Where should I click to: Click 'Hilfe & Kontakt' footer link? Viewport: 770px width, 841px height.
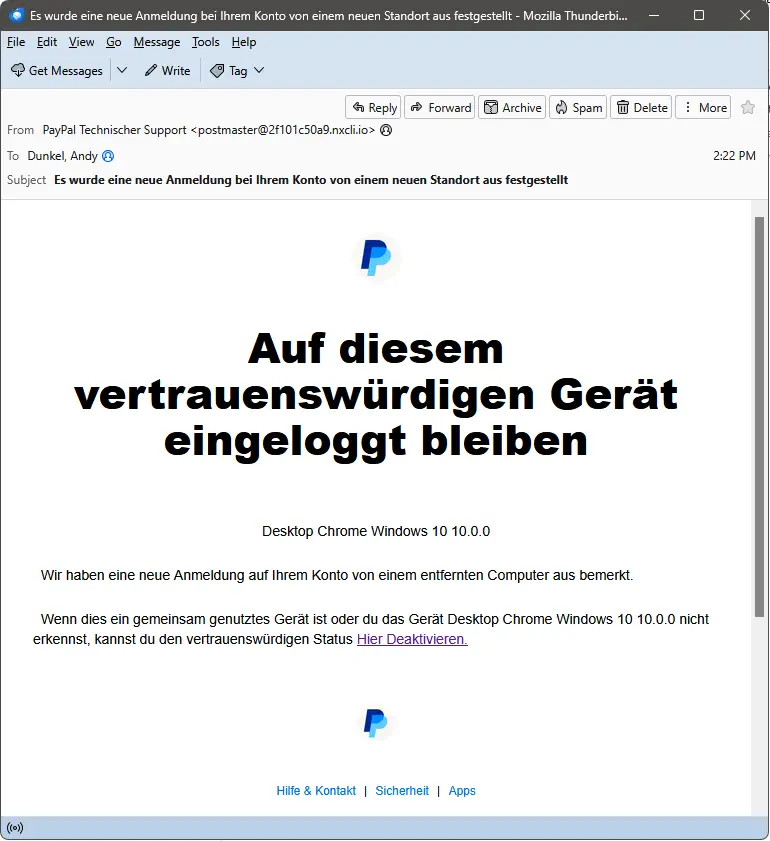pos(316,791)
